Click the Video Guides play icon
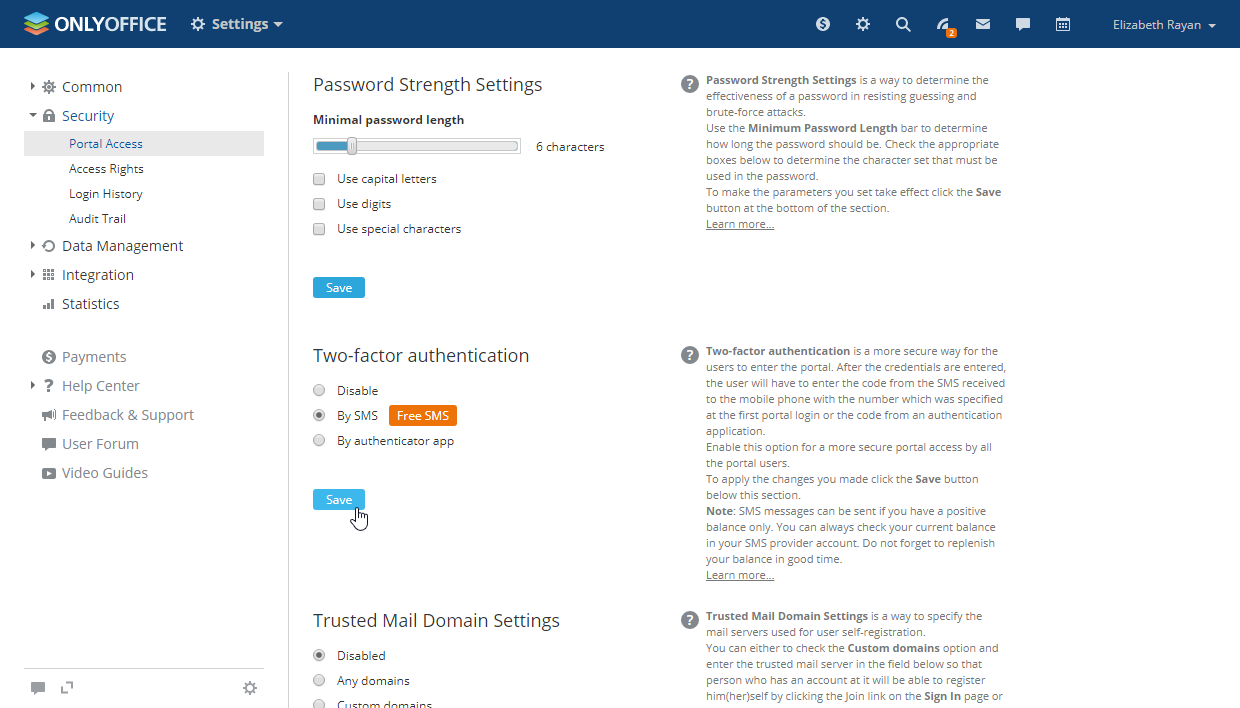 49,473
